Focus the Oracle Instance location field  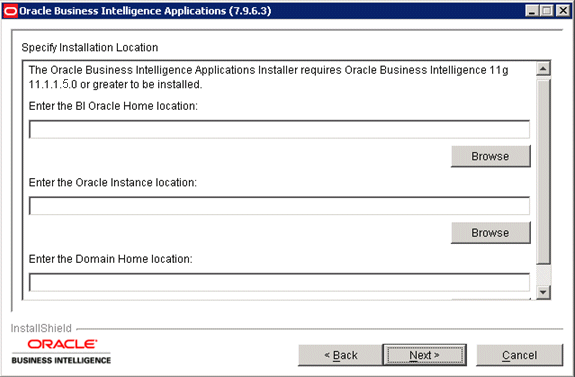279,205
